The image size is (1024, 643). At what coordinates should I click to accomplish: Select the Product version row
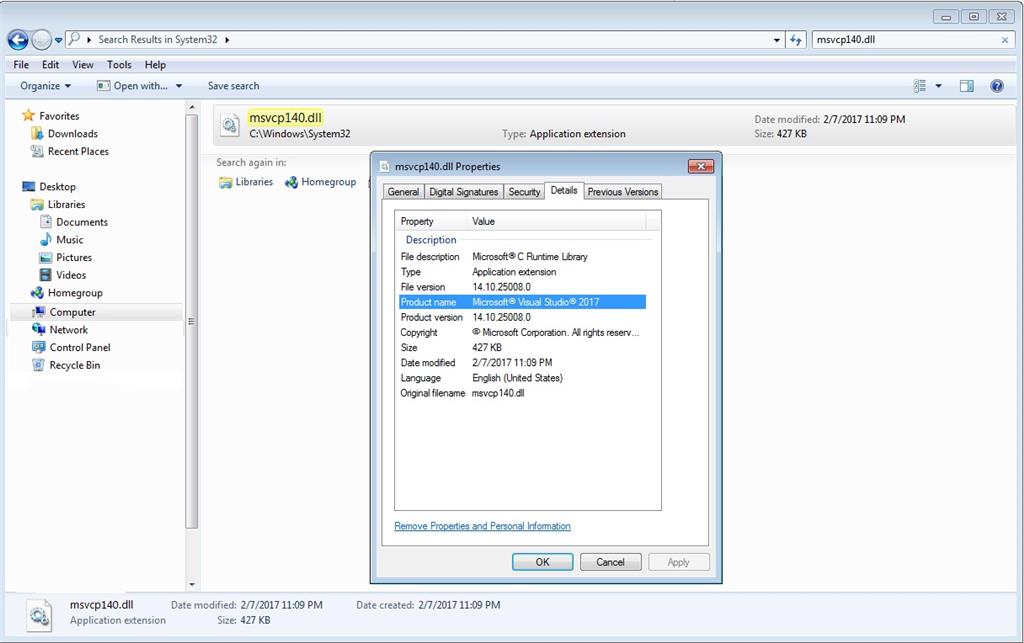pos(522,317)
